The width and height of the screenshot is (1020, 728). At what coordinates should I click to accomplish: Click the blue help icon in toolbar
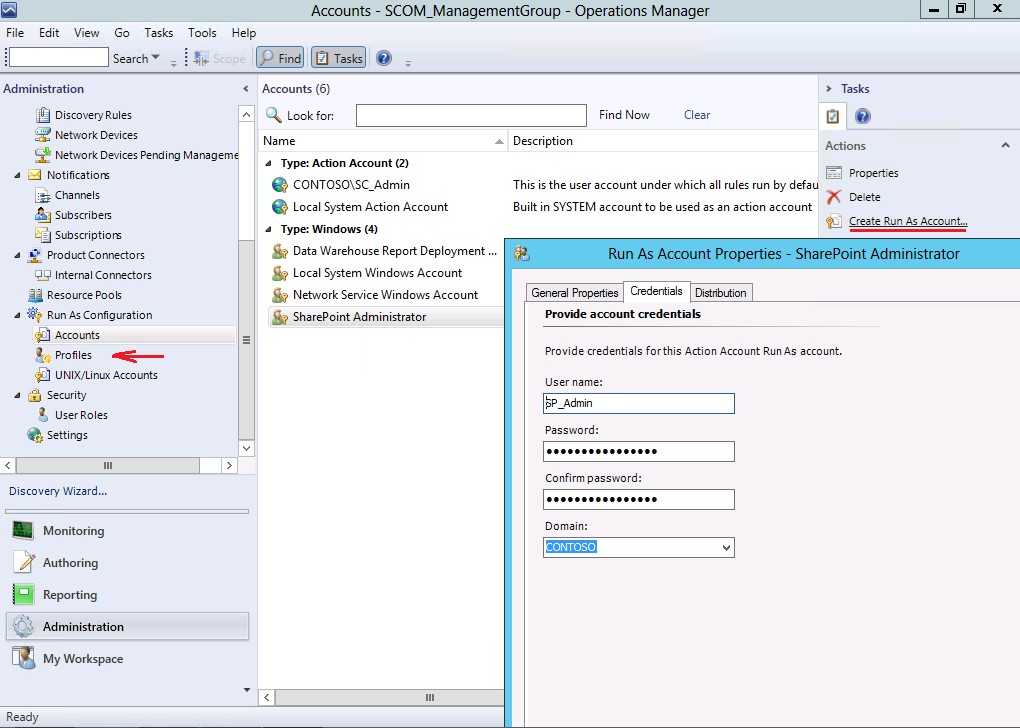pyautogui.click(x=384, y=59)
